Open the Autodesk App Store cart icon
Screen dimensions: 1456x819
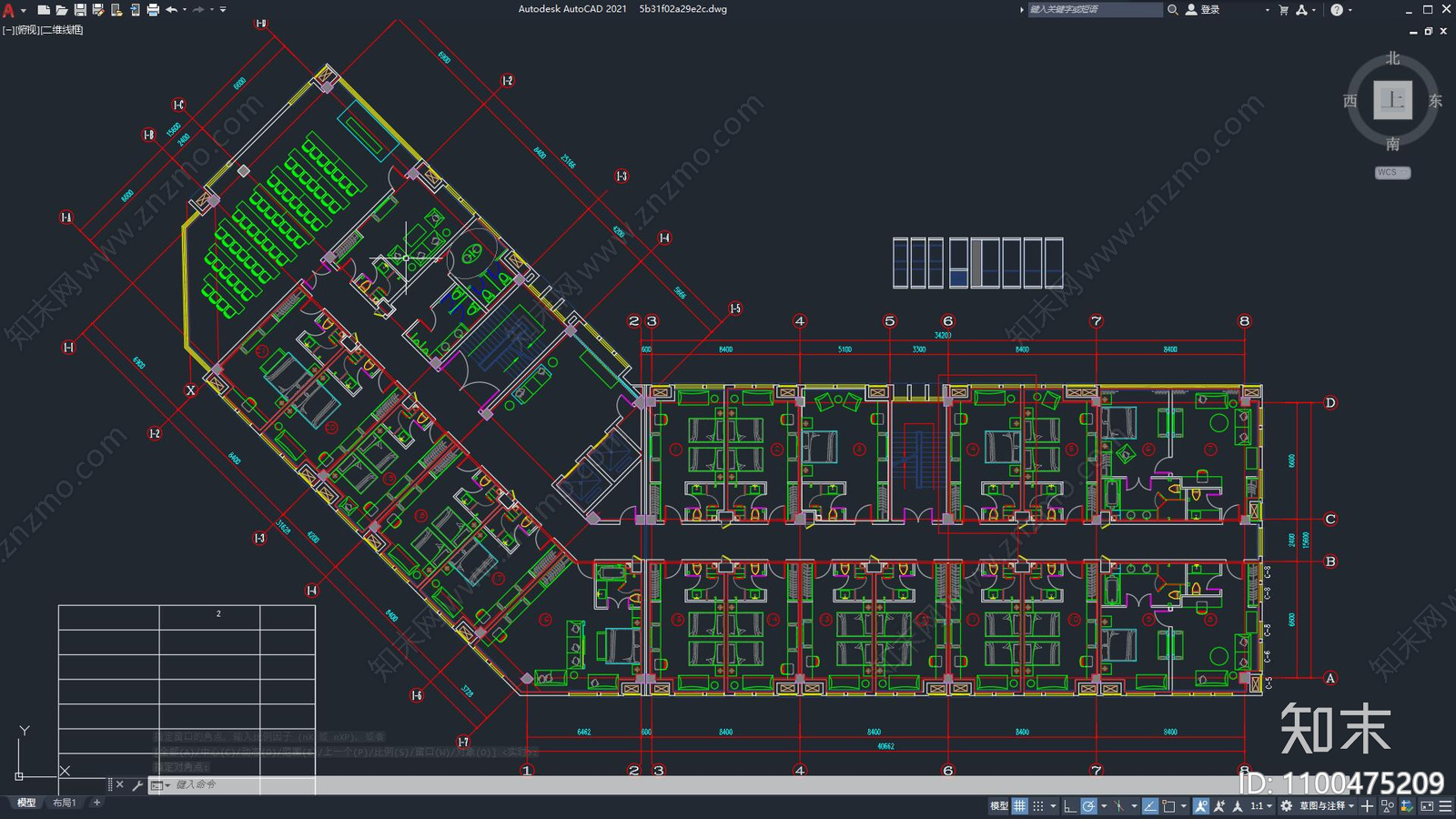point(1284,10)
